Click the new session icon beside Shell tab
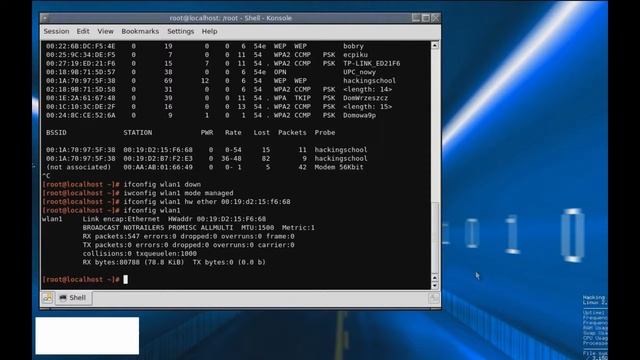This screenshot has width=640, height=360. coord(47,298)
